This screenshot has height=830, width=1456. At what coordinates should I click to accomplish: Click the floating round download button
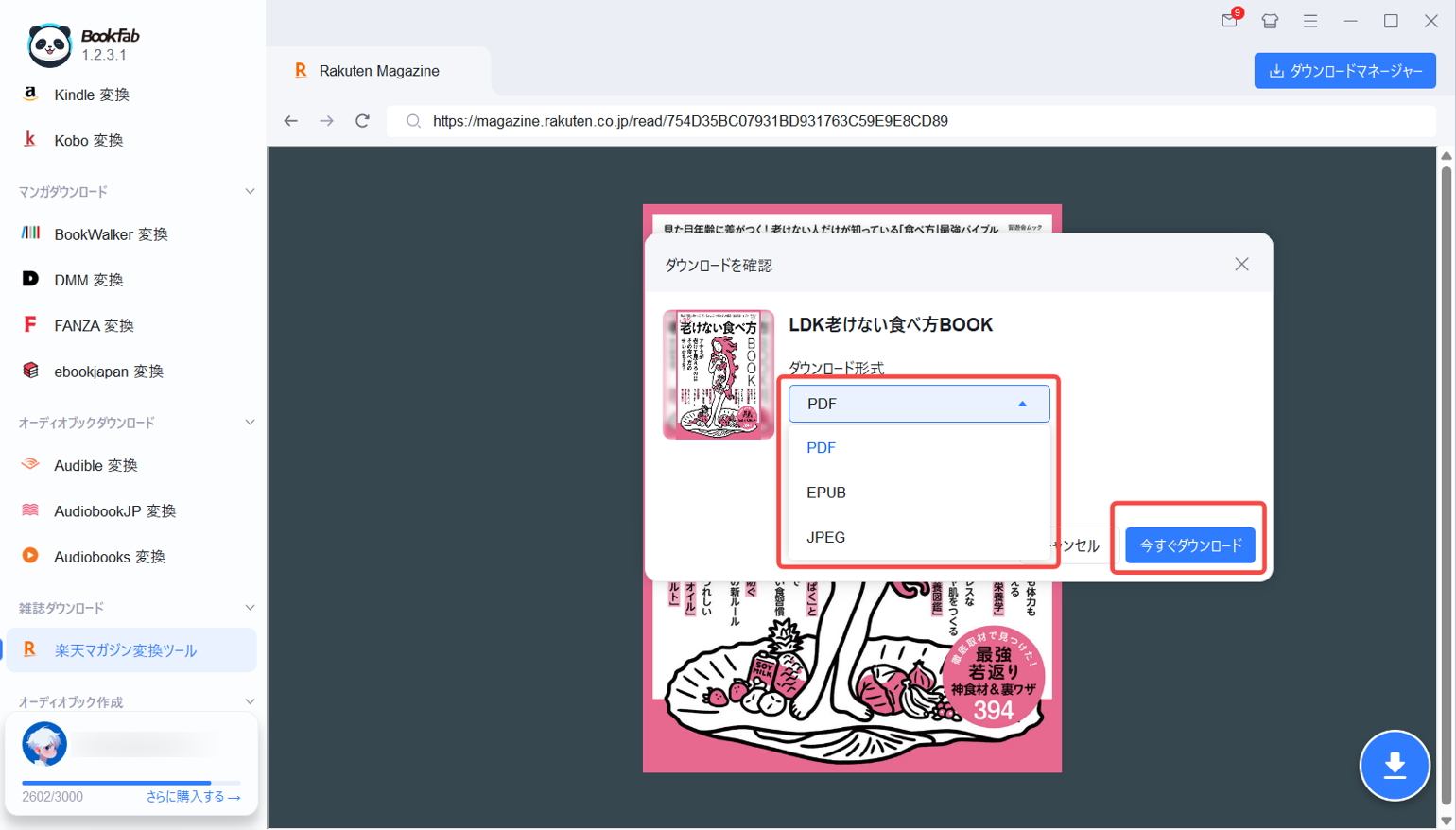(1395, 766)
